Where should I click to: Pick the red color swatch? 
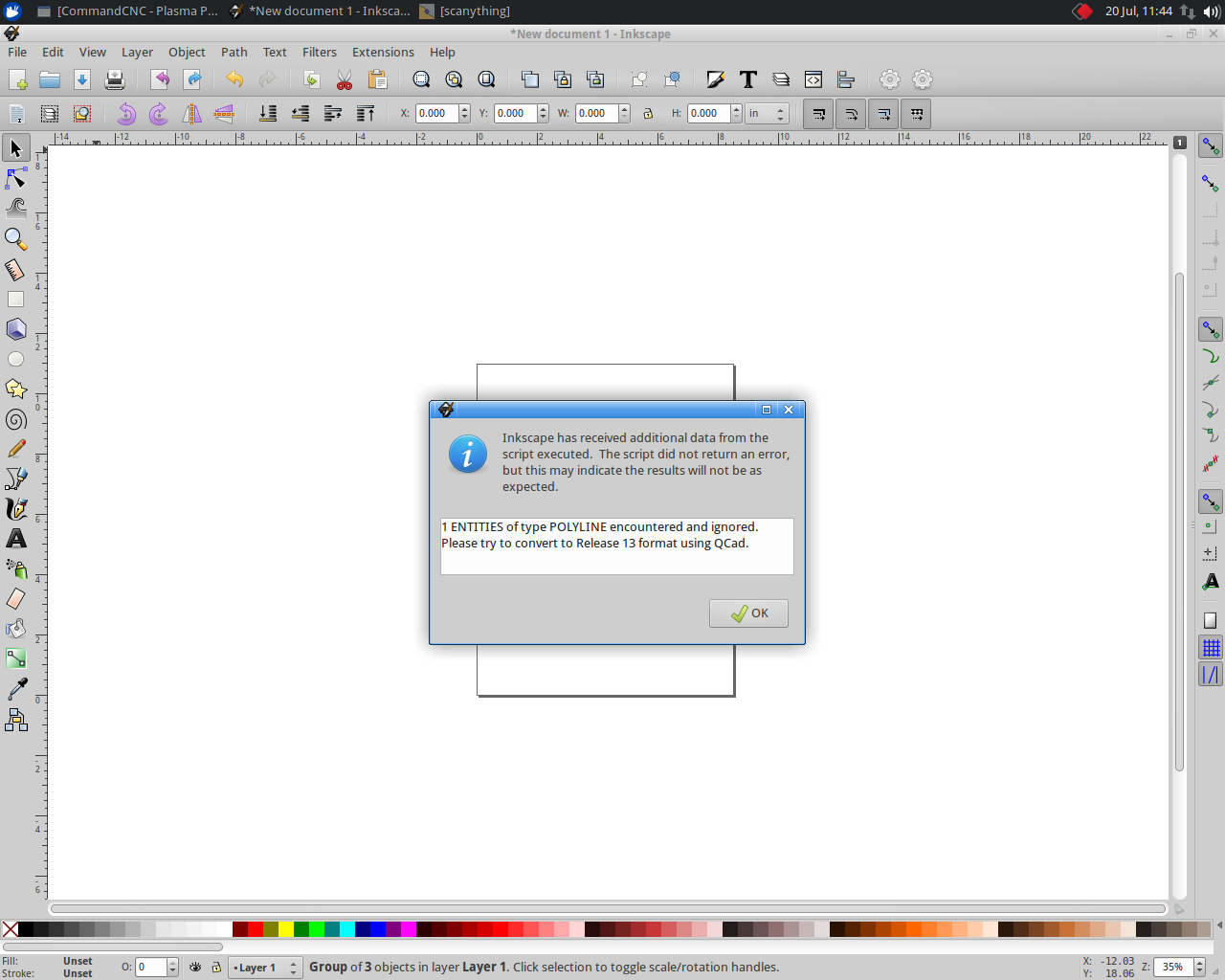(x=256, y=929)
